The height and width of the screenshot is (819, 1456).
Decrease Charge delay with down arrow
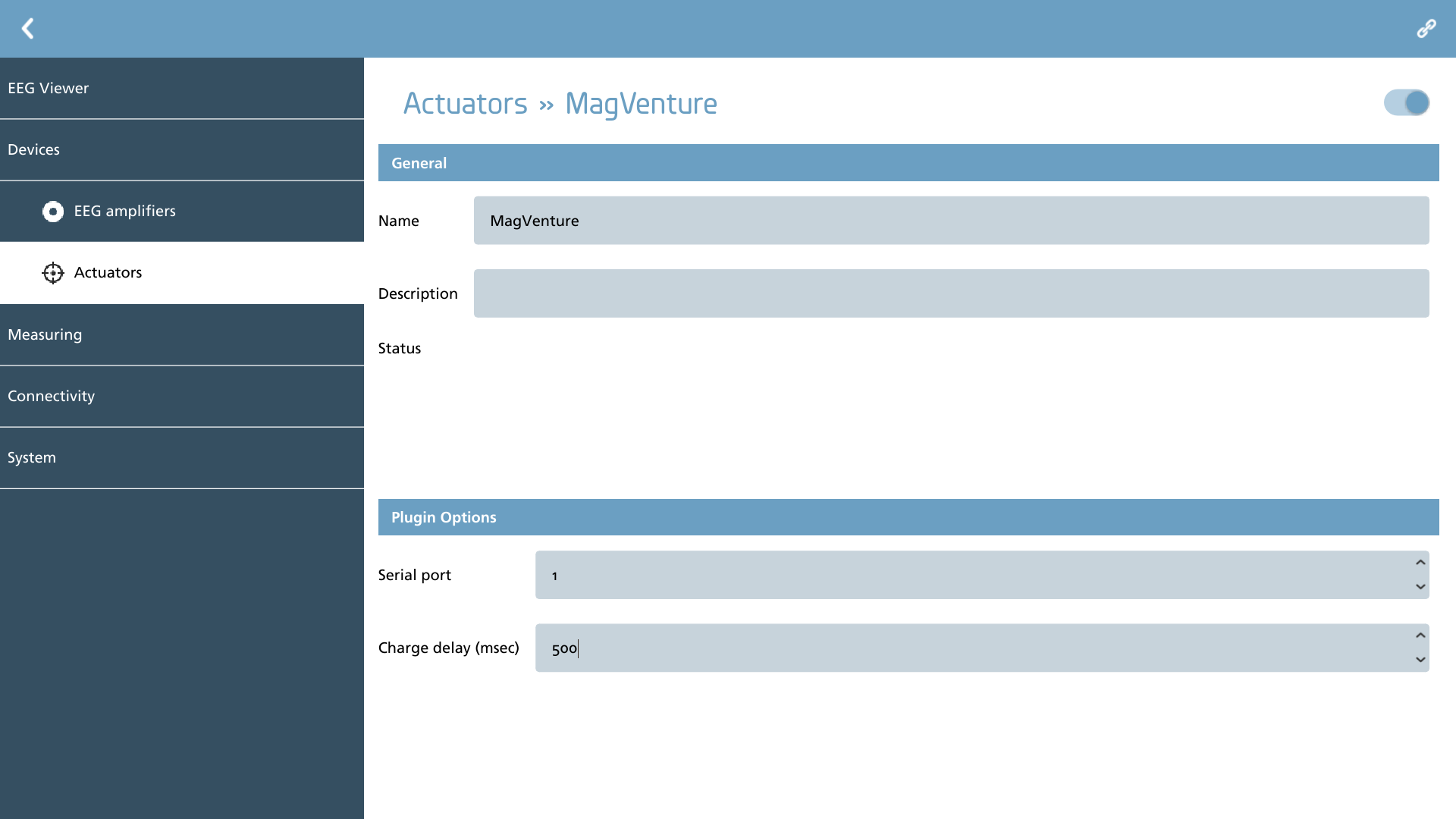(1420, 660)
